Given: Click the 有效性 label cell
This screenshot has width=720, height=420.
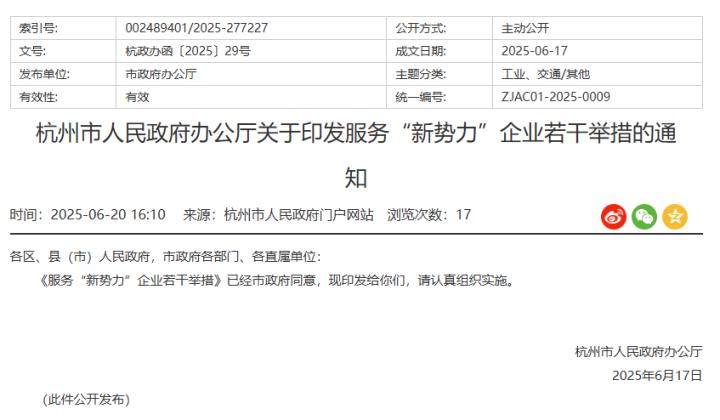Looking at the screenshot, I should 63,97.
